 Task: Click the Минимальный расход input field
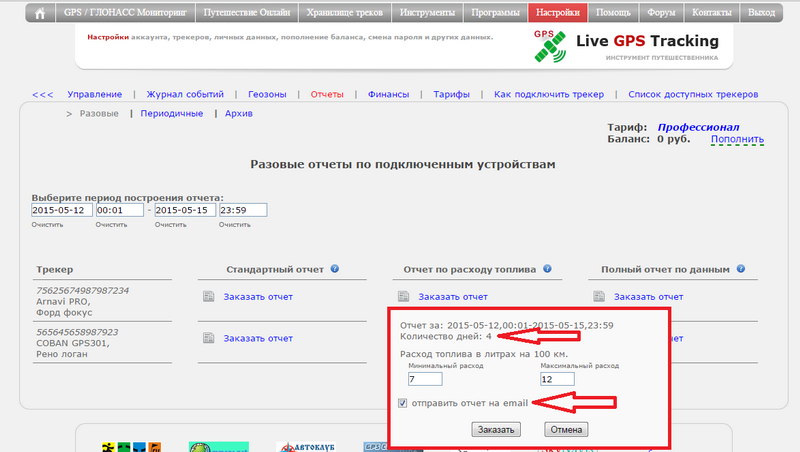coord(425,379)
